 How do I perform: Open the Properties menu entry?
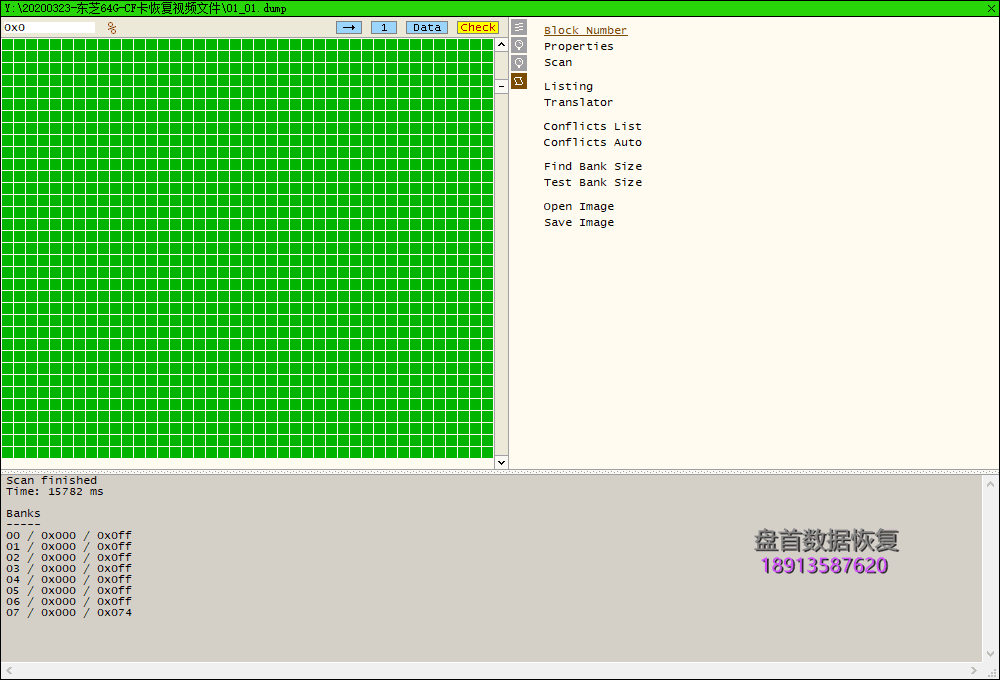tap(578, 46)
